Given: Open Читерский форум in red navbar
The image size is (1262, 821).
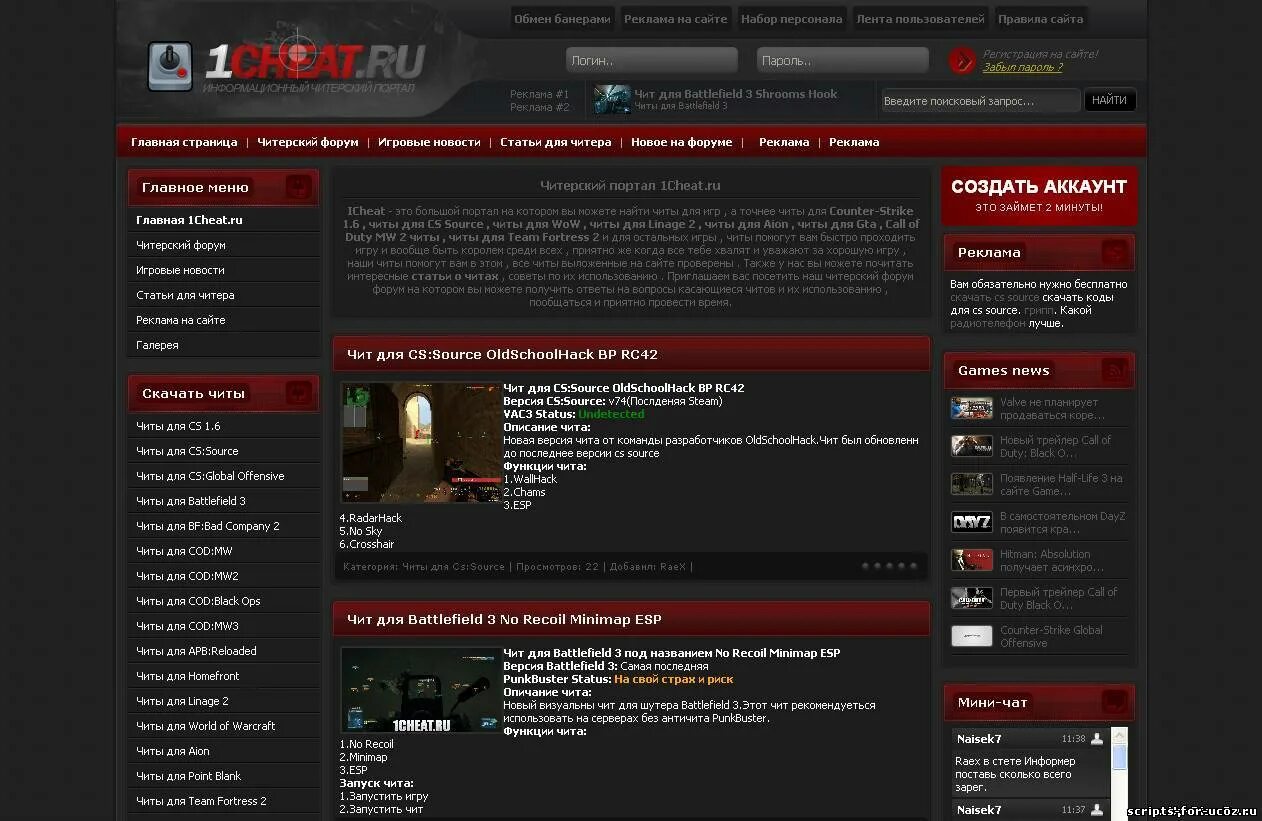Looking at the screenshot, I should coord(308,142).
